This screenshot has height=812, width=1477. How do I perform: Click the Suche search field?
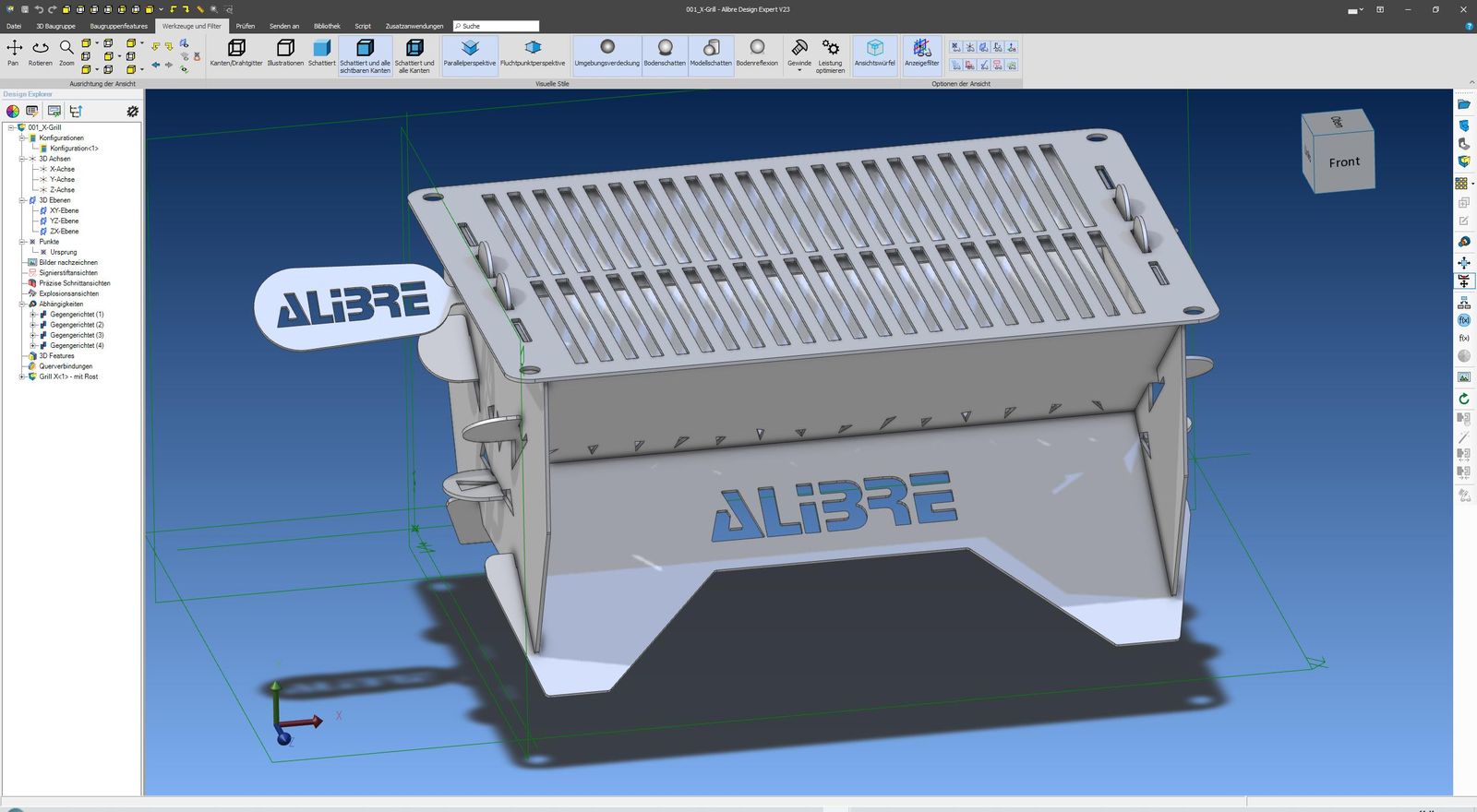click(x=496, y=26)
